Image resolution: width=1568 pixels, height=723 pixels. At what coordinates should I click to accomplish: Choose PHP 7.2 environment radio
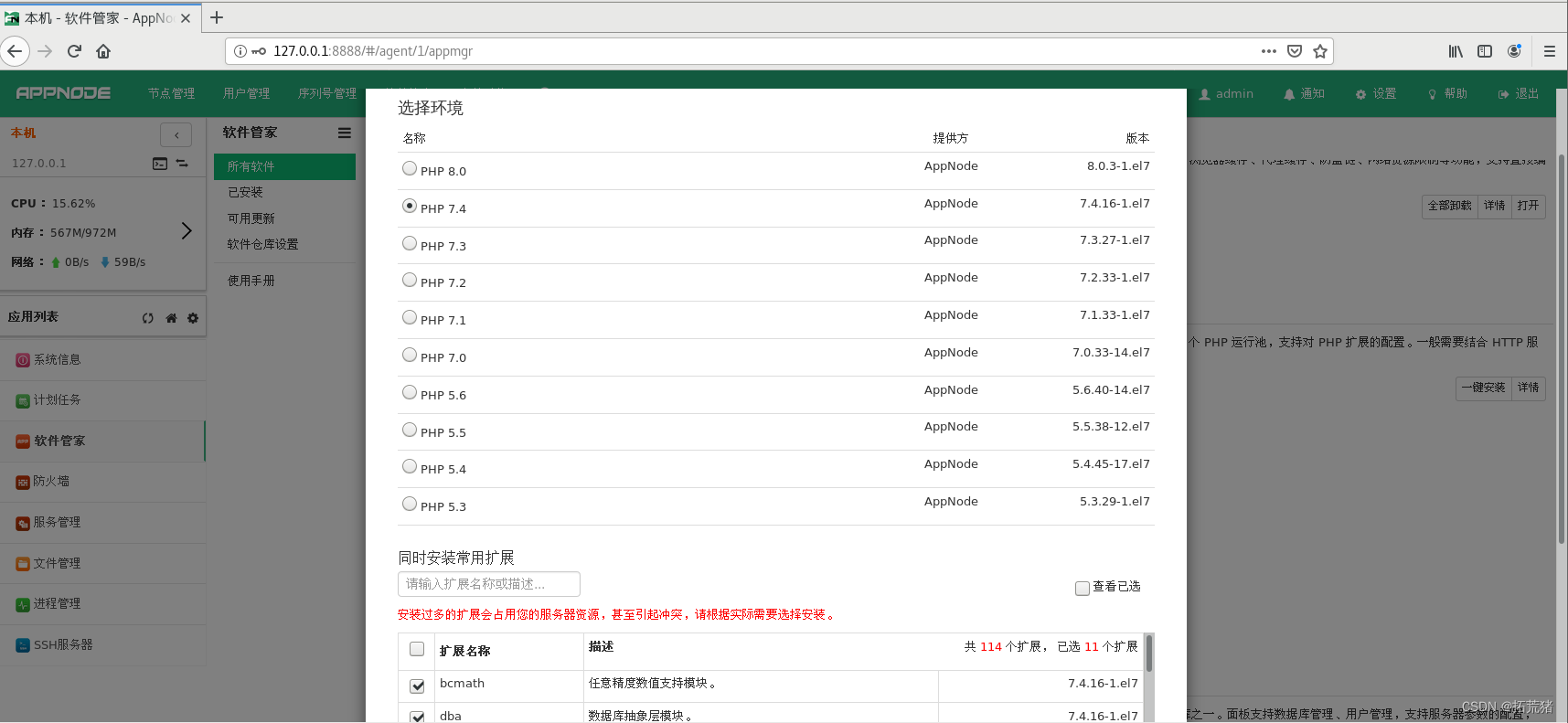coord(410,280)
